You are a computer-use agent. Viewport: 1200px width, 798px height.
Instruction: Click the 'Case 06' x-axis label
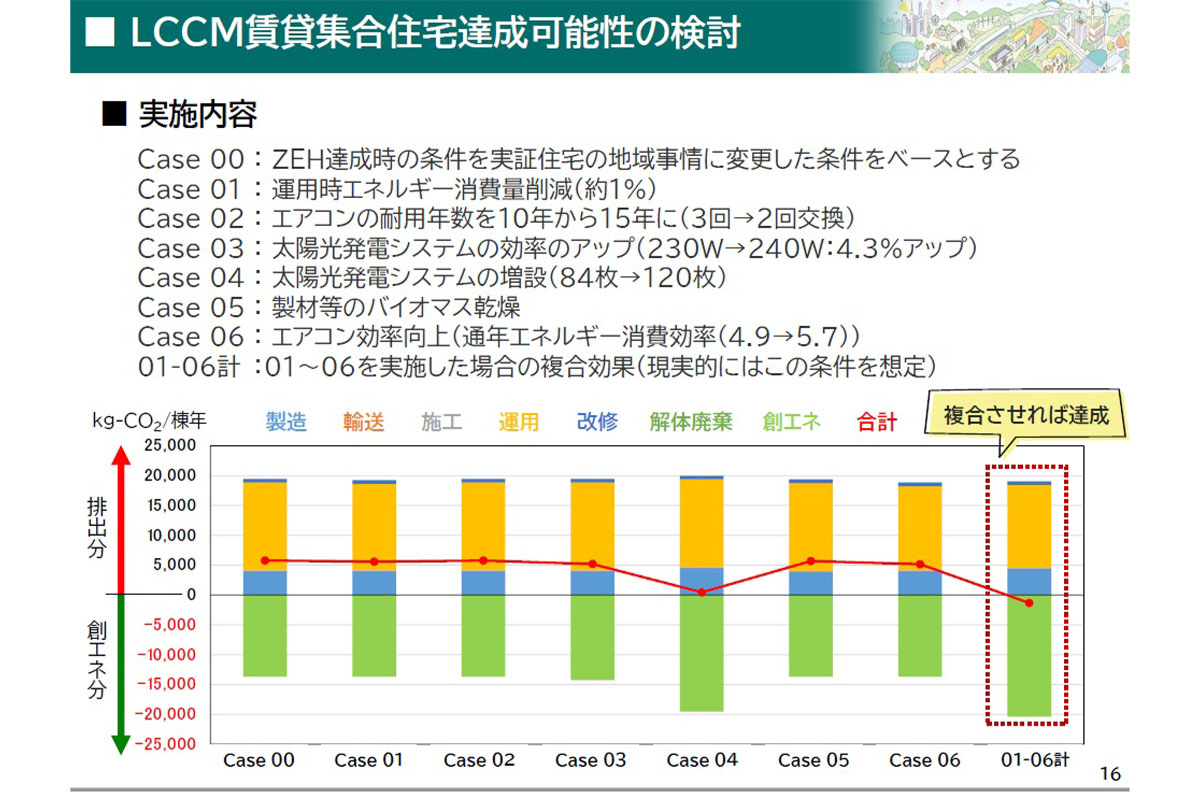click(x=924, y=761)
